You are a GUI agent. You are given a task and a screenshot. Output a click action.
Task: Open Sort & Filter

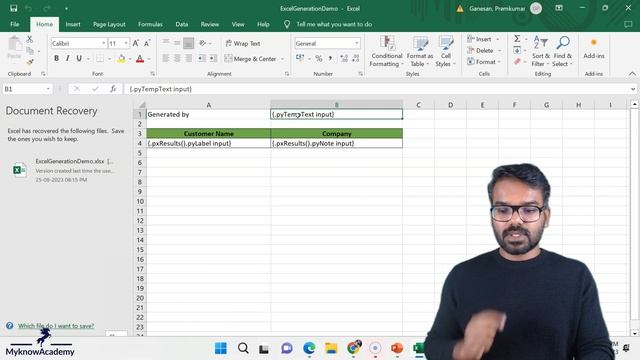[x=540, y=51]
